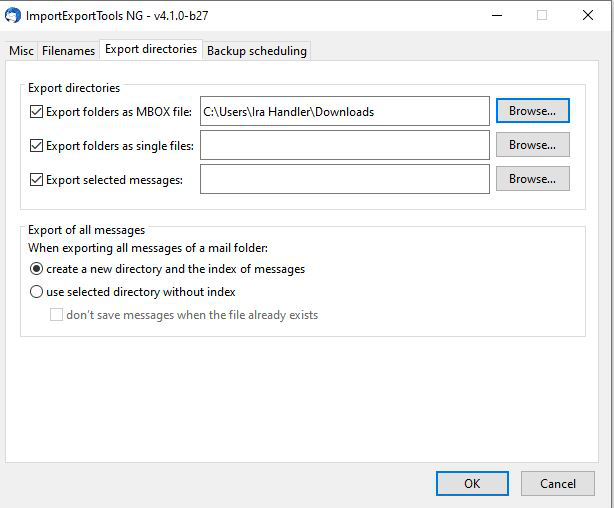Click "When exporting all messages of a mail folder:" text
The image size is (614, 508).
(x=148, y=248)
